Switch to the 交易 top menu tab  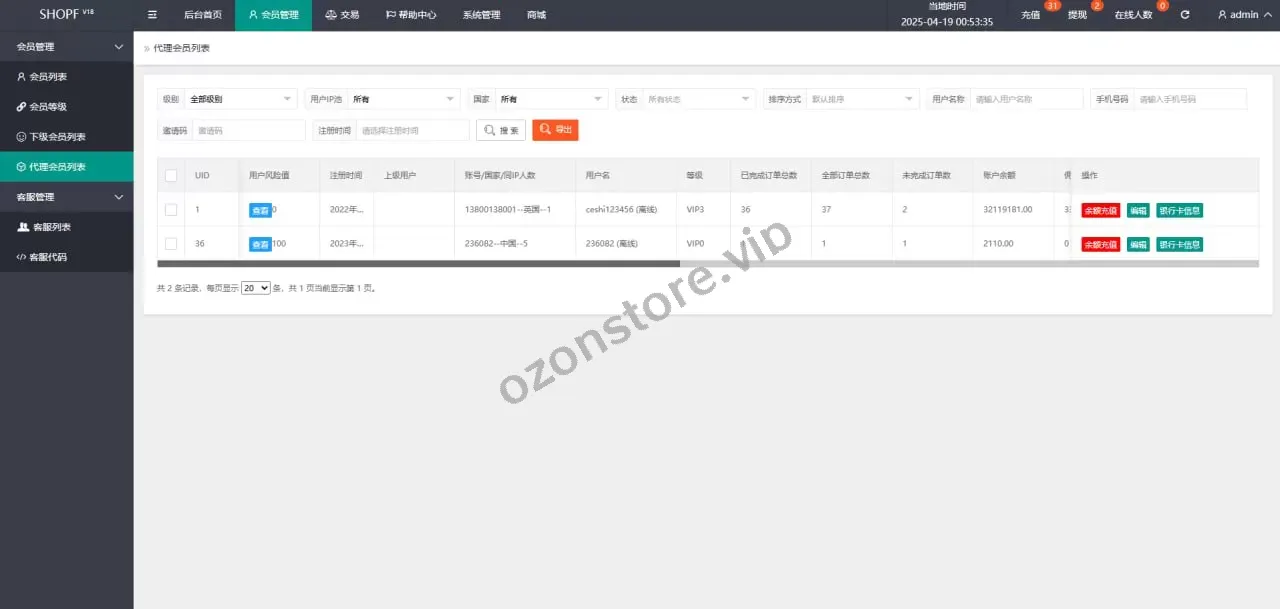[342, 15]
